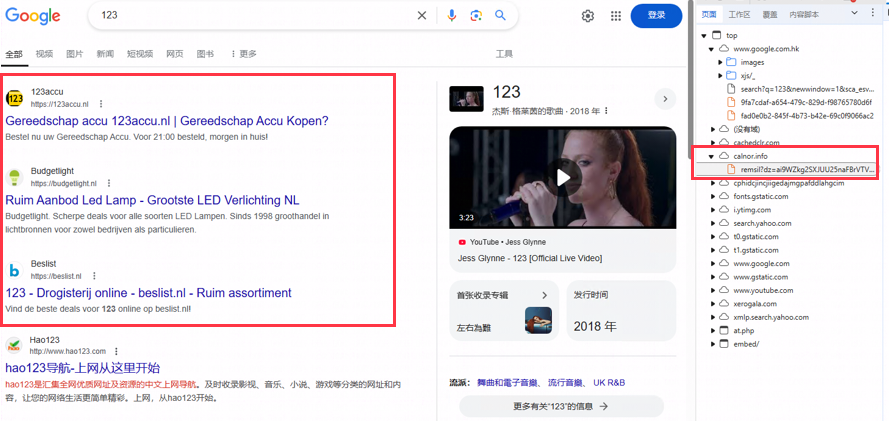Open the 工具 search tools
Image resolution: width=889 pixels, height=421 pixels.
[x=504, y=54]
